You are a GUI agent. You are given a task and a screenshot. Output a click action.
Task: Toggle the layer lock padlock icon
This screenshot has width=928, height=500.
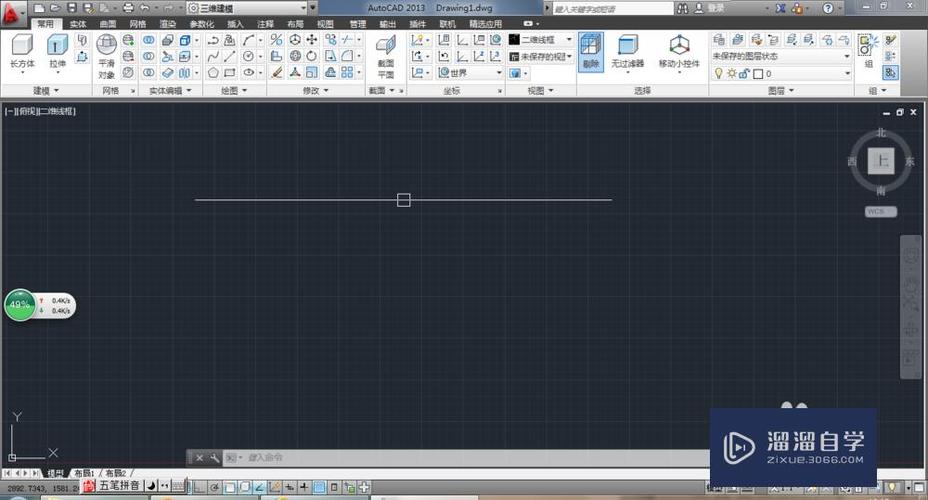tap(745, 73)
